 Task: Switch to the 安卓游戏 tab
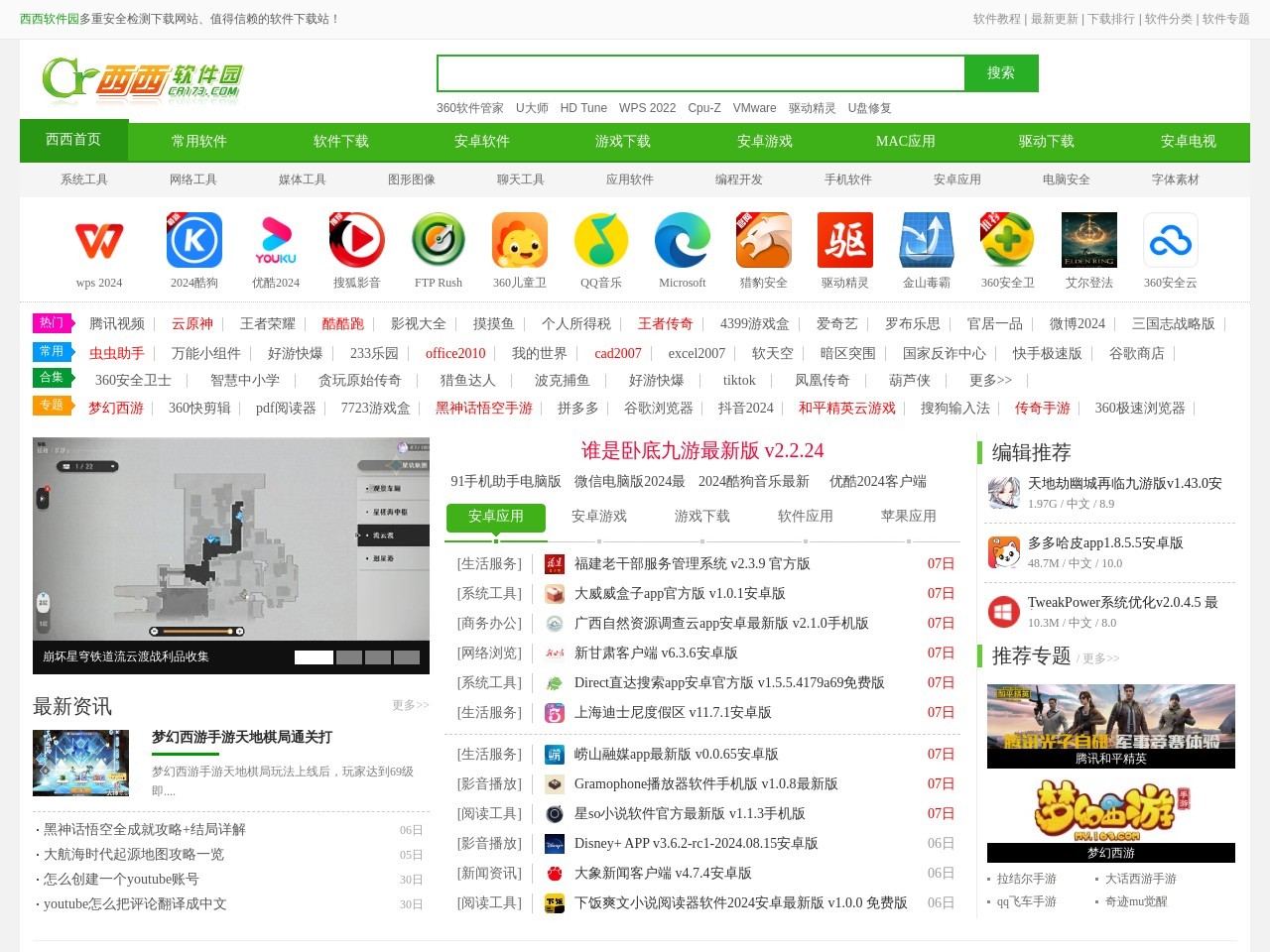click(599, 516)
